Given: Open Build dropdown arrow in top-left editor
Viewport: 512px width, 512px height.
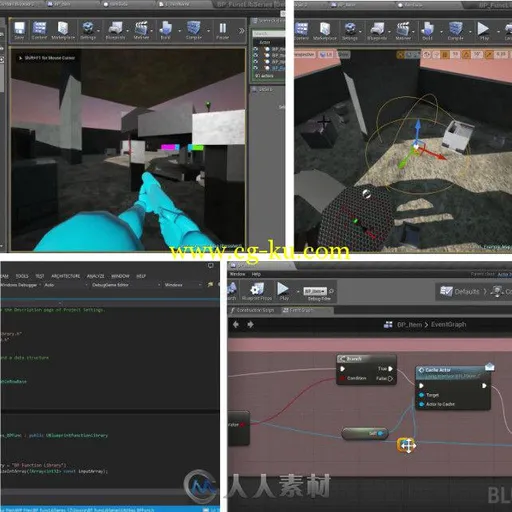Looking at the screenshot, I should pos(179,31).
